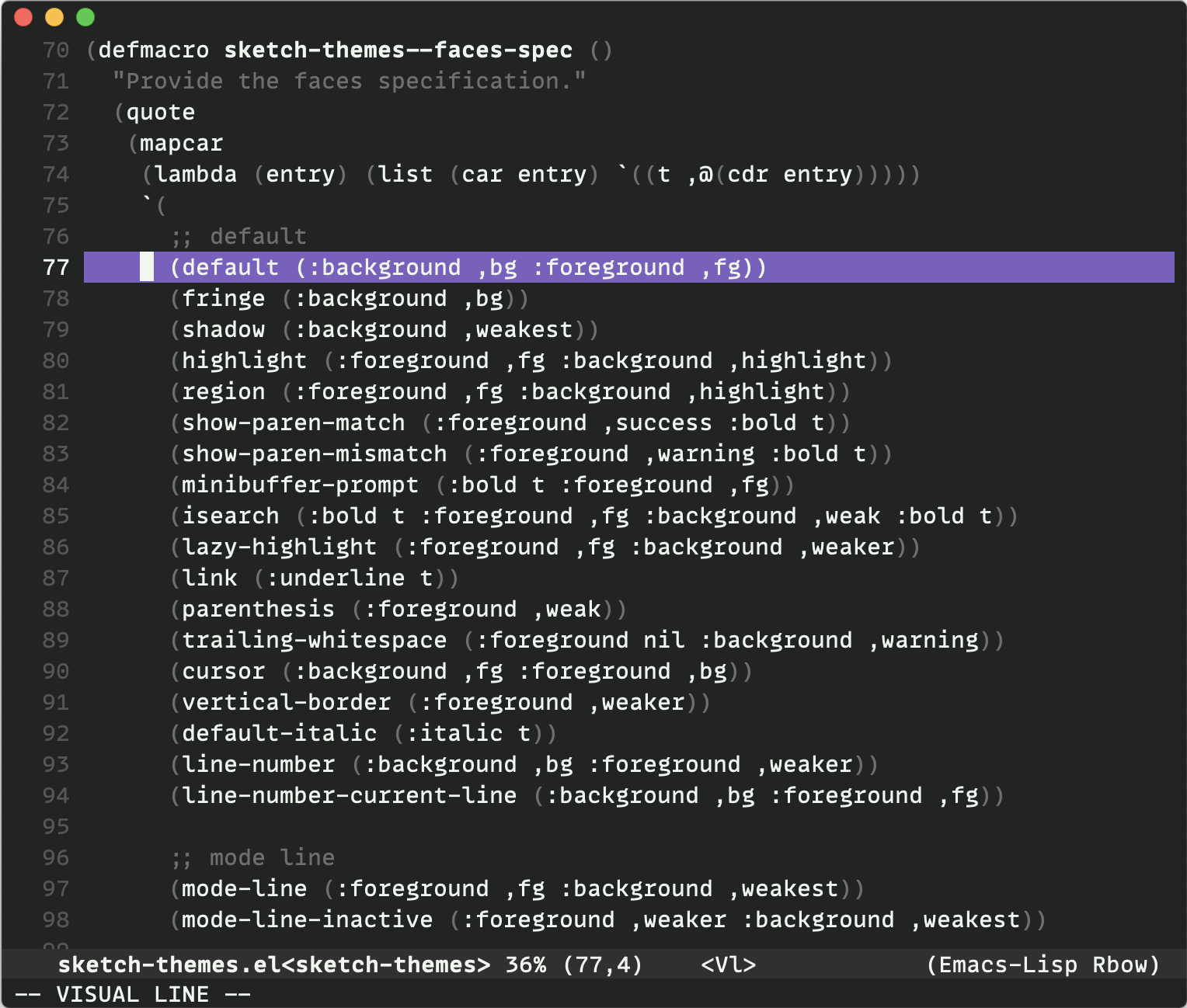Place cursor on sketch-themes--faces-spec macro name
The height and width of the screenshot is (1008, 1187).
coord(399,50)
